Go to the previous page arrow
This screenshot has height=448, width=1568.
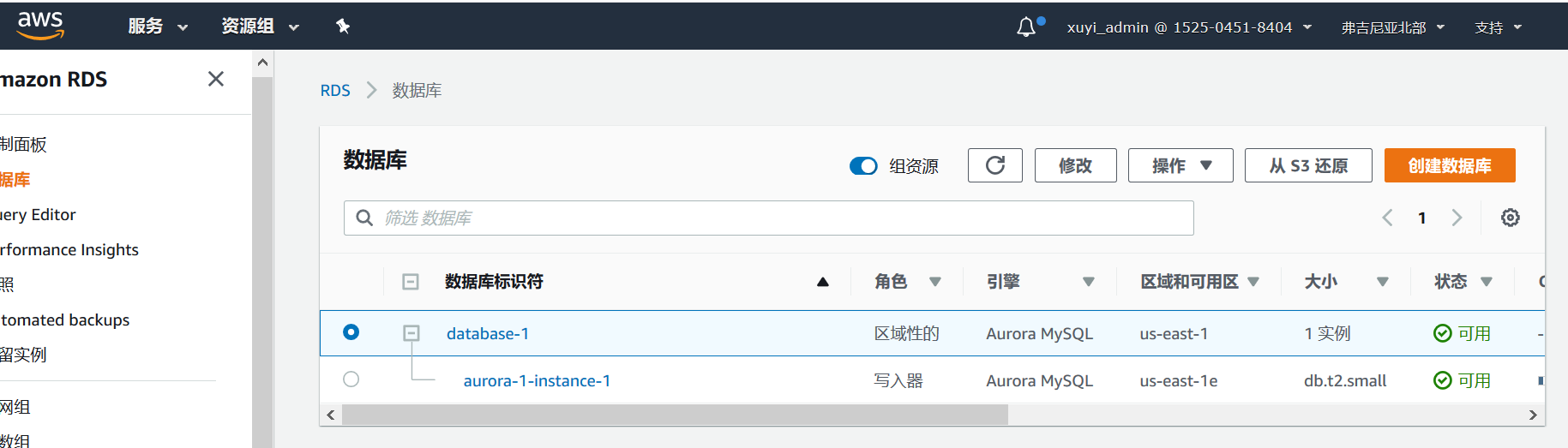pos(1387,218)
